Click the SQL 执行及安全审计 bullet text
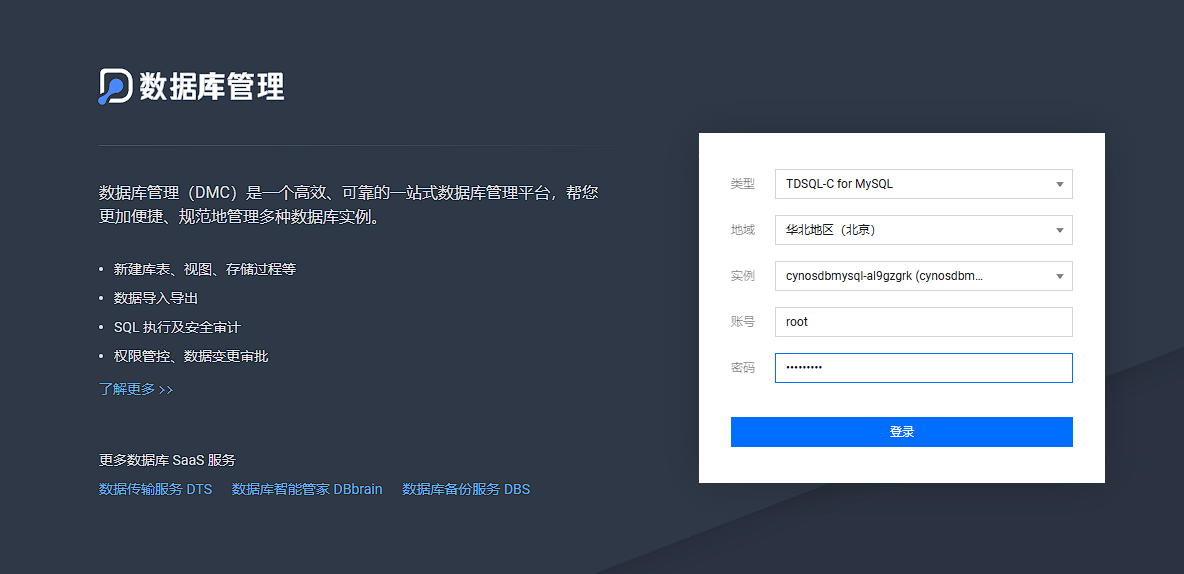Image resolution: width=1184 pixels, height=574 pixels. coord(177,327)
